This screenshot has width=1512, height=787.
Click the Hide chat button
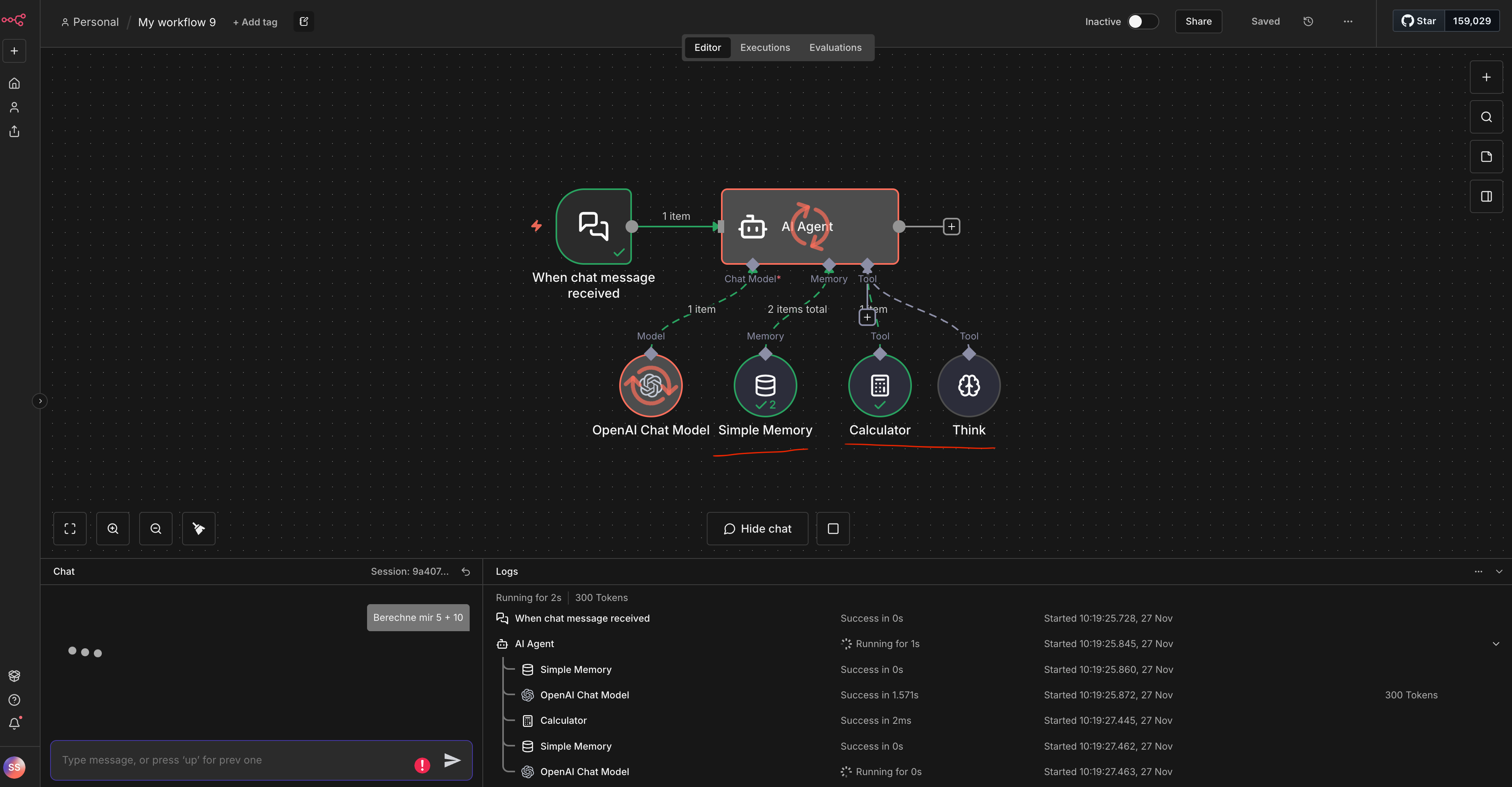(x=757, y=528)
